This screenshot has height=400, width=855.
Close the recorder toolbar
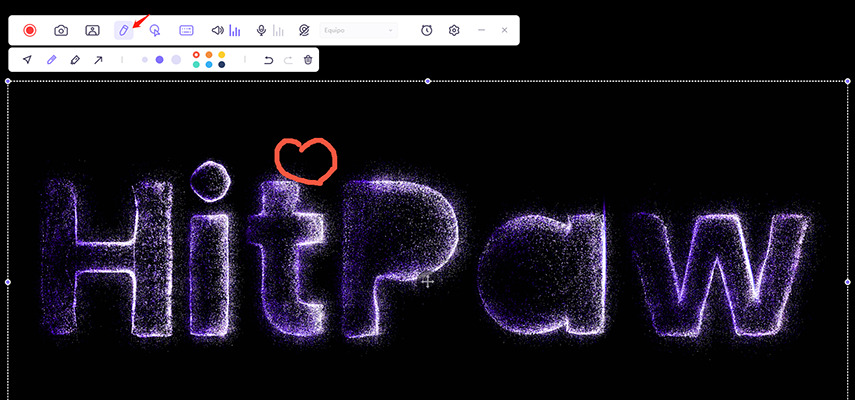click(x=504, y=31)
